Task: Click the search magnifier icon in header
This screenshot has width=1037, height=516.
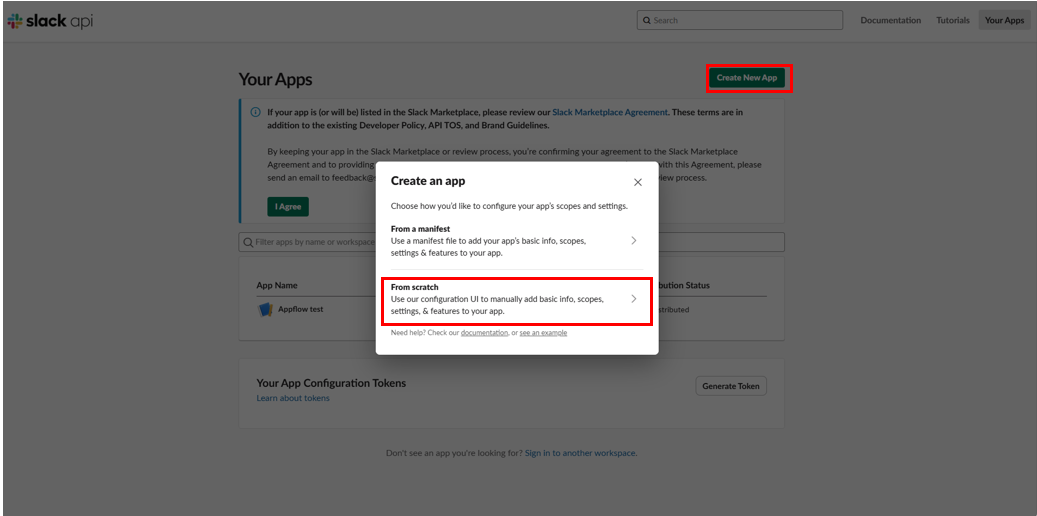Action: coord(647,21)
